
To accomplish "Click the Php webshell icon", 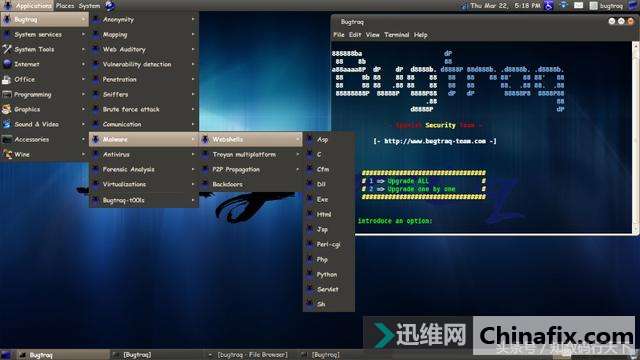I will point(310,260).
